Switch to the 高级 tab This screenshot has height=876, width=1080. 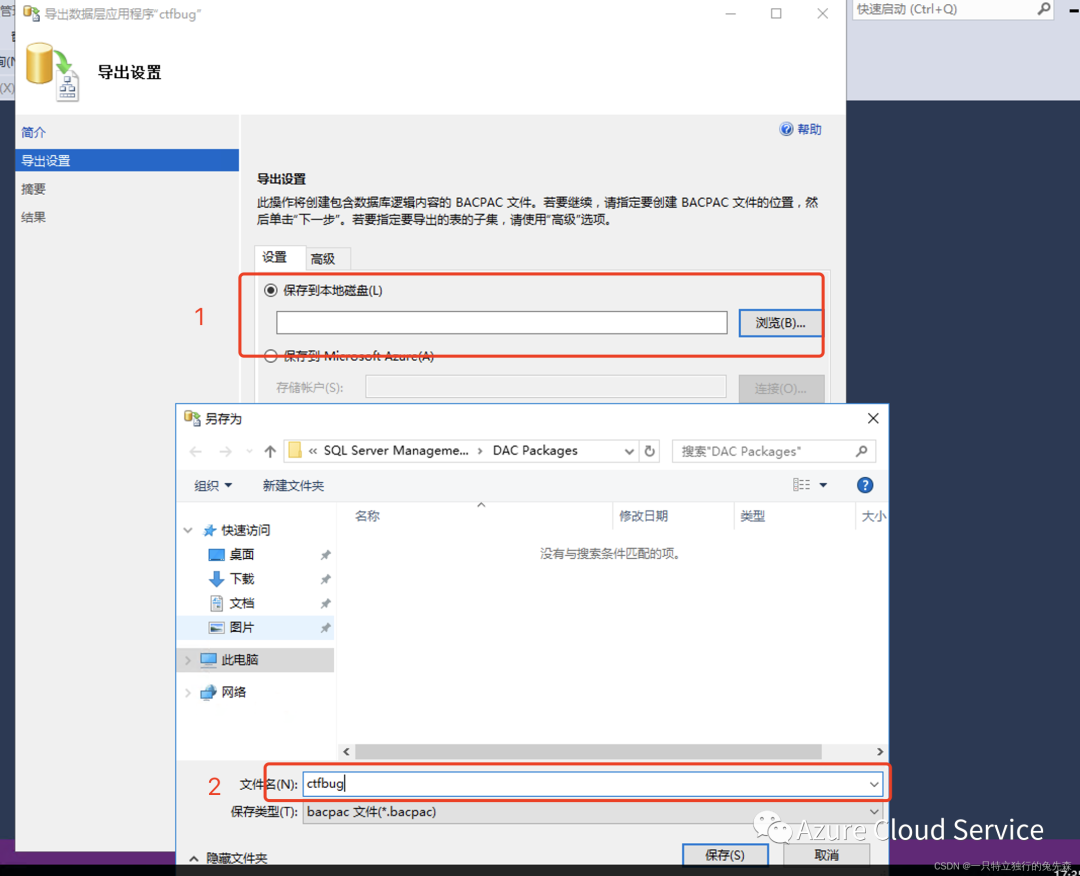322,259
